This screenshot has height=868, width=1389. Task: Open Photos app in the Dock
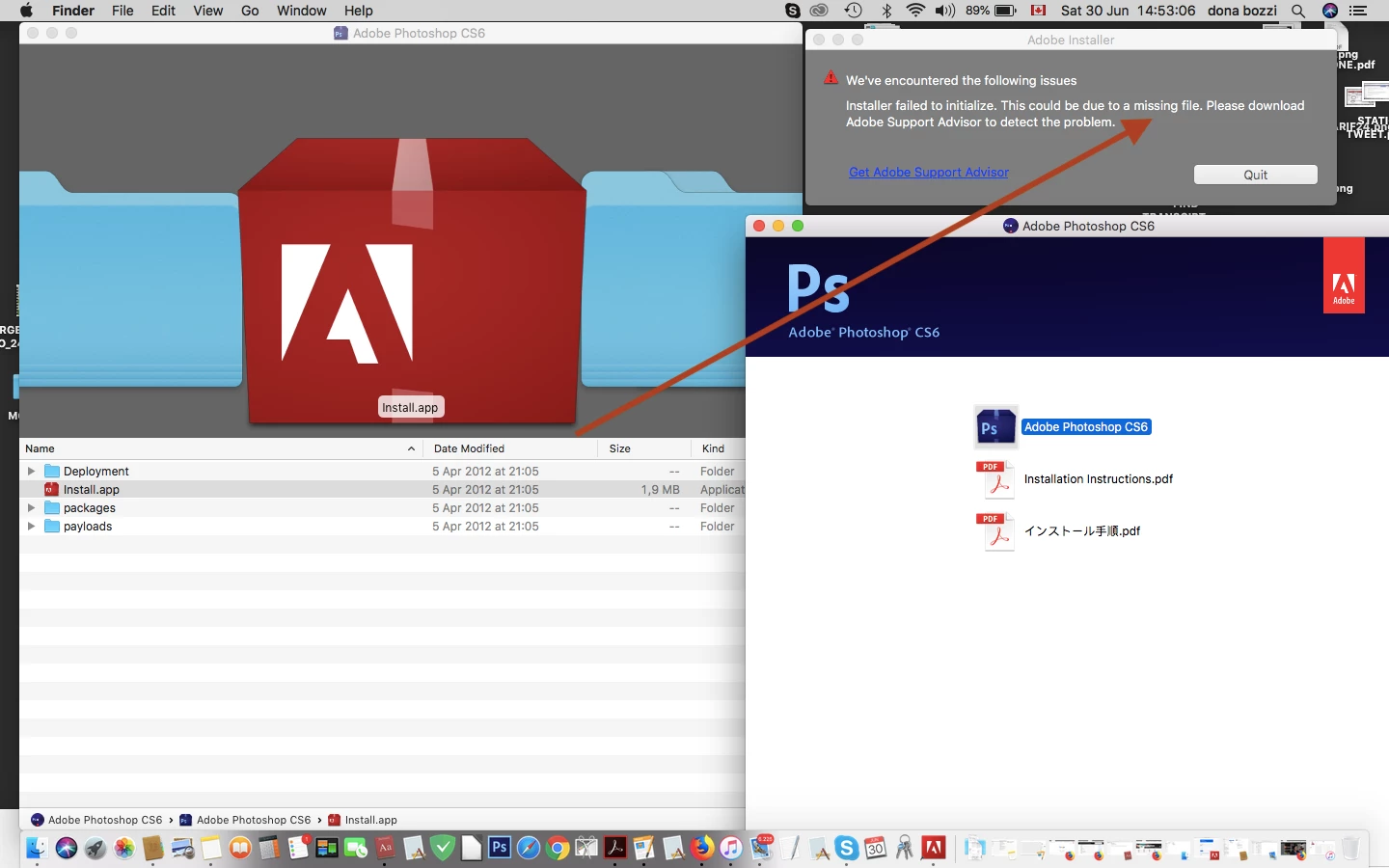[x=124, y=848]
